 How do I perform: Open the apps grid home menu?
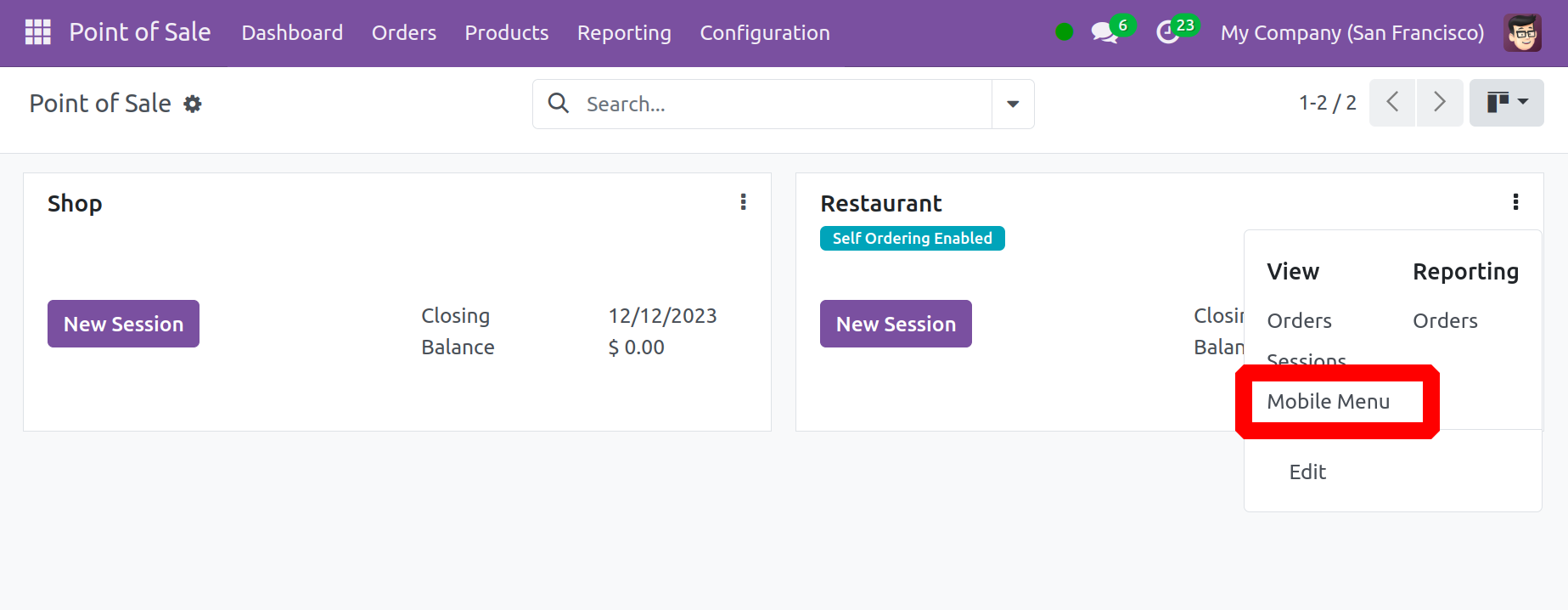click(38, 32)
